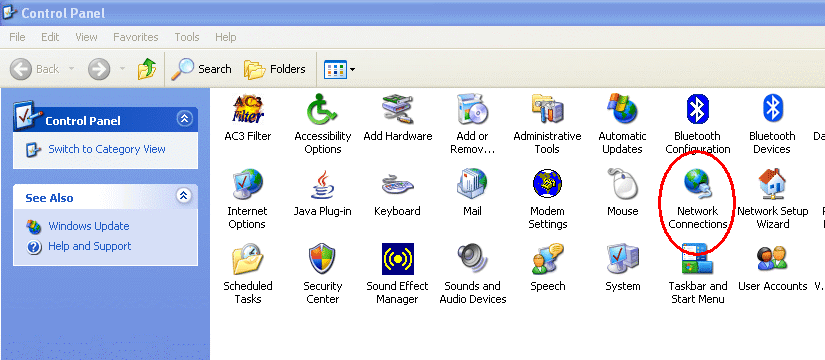
Task: Open the Java Plug-in applet
Action: (323, 193)
